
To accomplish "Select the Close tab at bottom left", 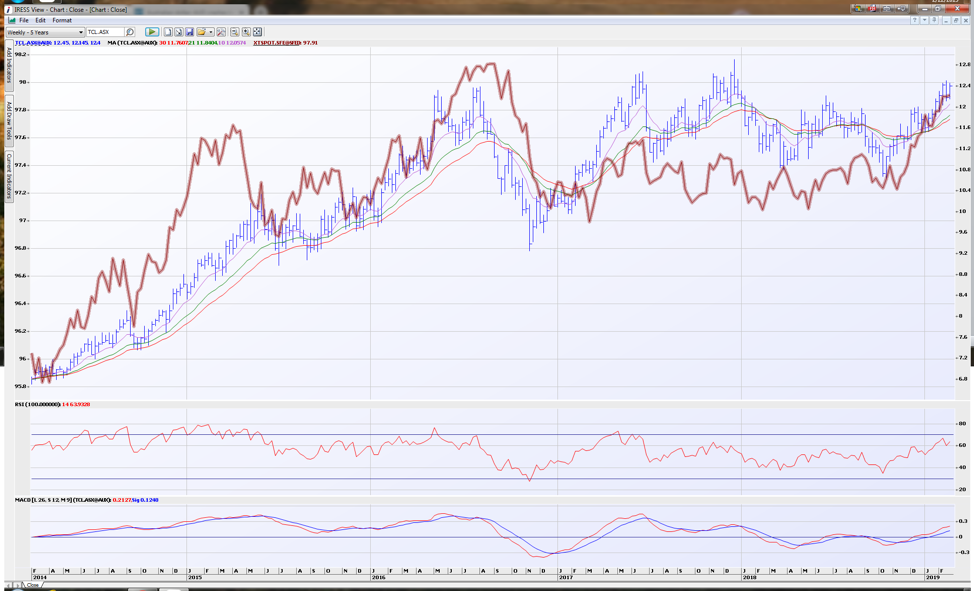I will click(x=32, y=585).
